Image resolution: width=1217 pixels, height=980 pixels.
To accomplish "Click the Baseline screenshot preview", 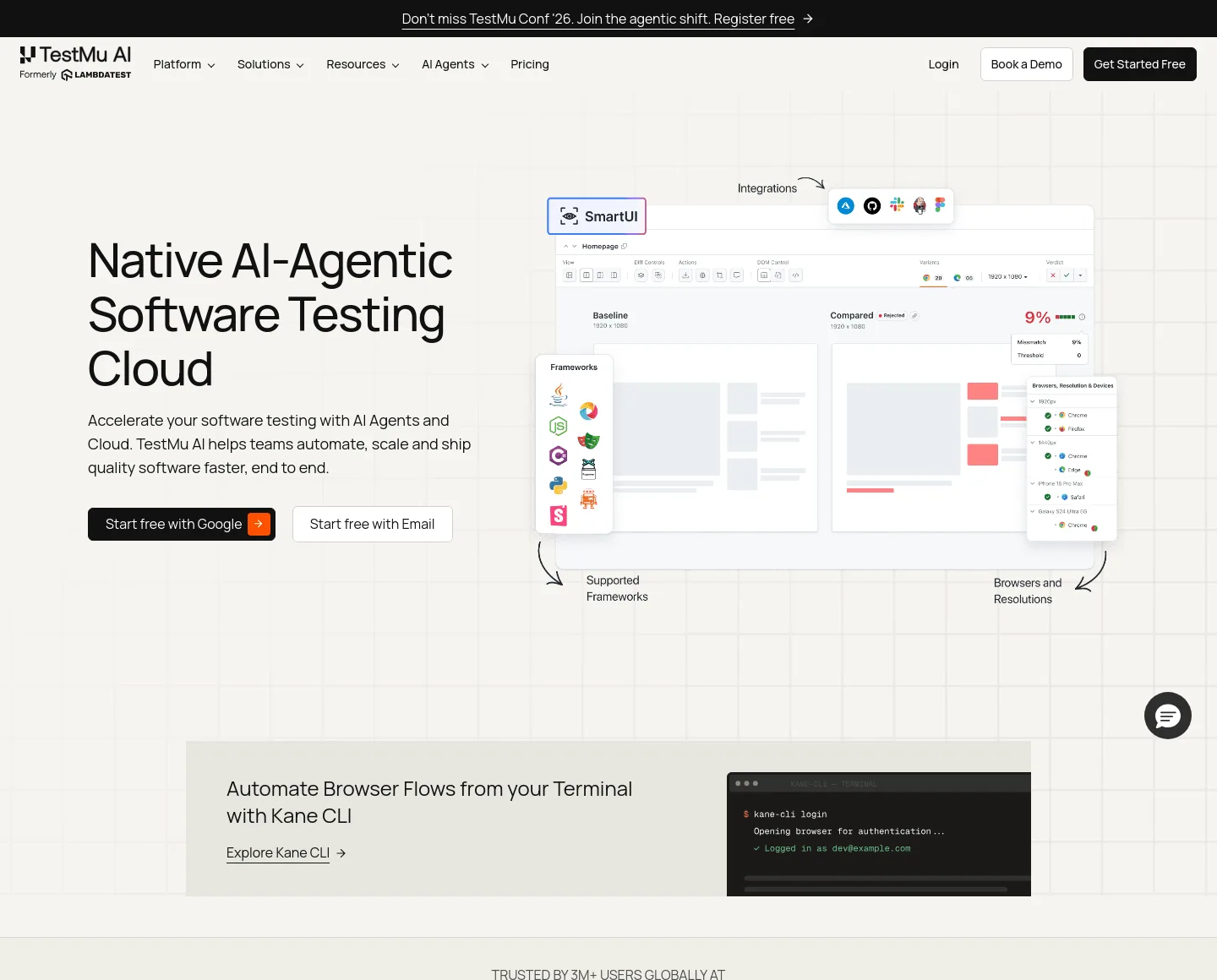I will pos(705,438).
